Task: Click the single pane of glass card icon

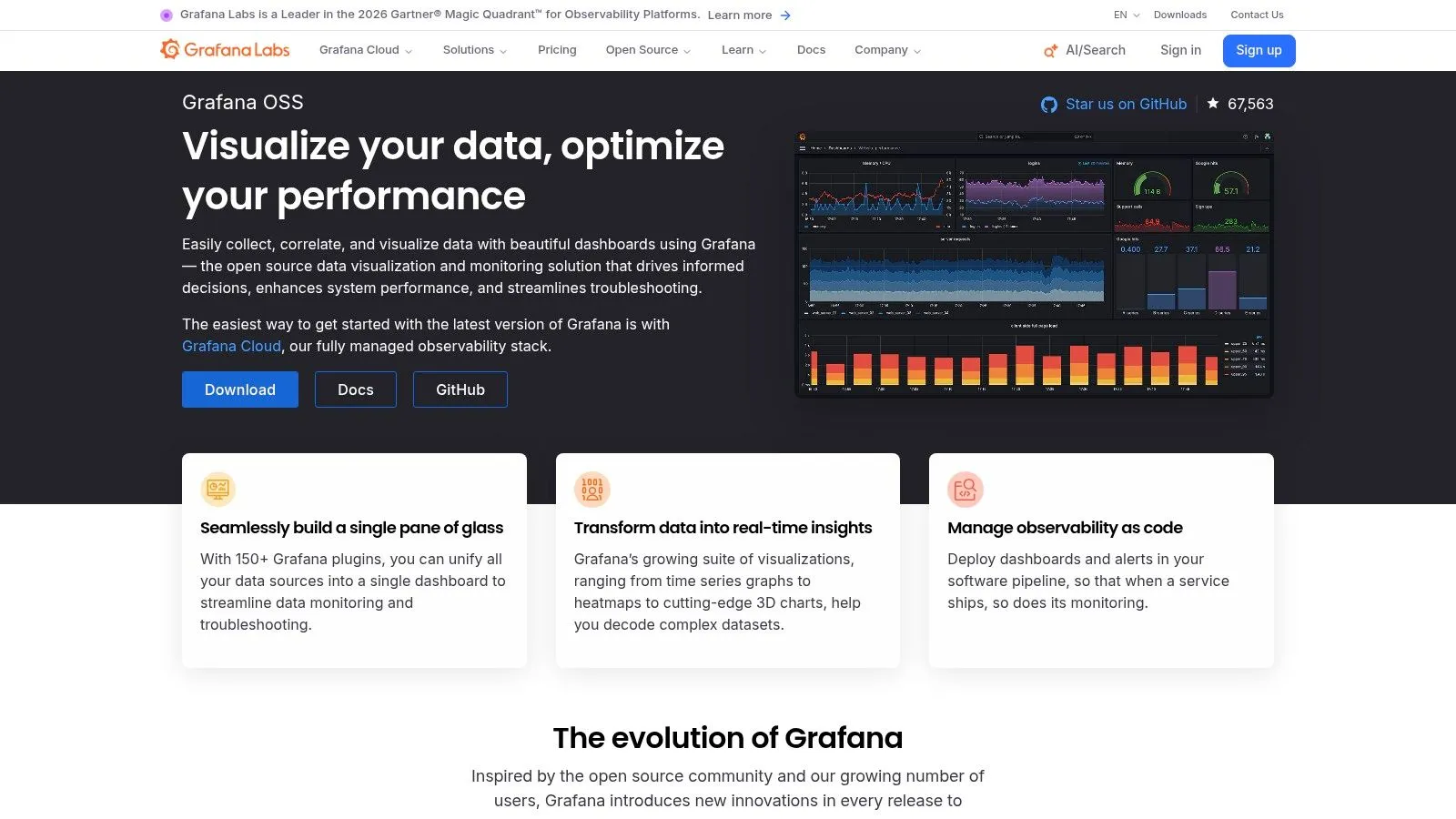Action: pos(218,490)
